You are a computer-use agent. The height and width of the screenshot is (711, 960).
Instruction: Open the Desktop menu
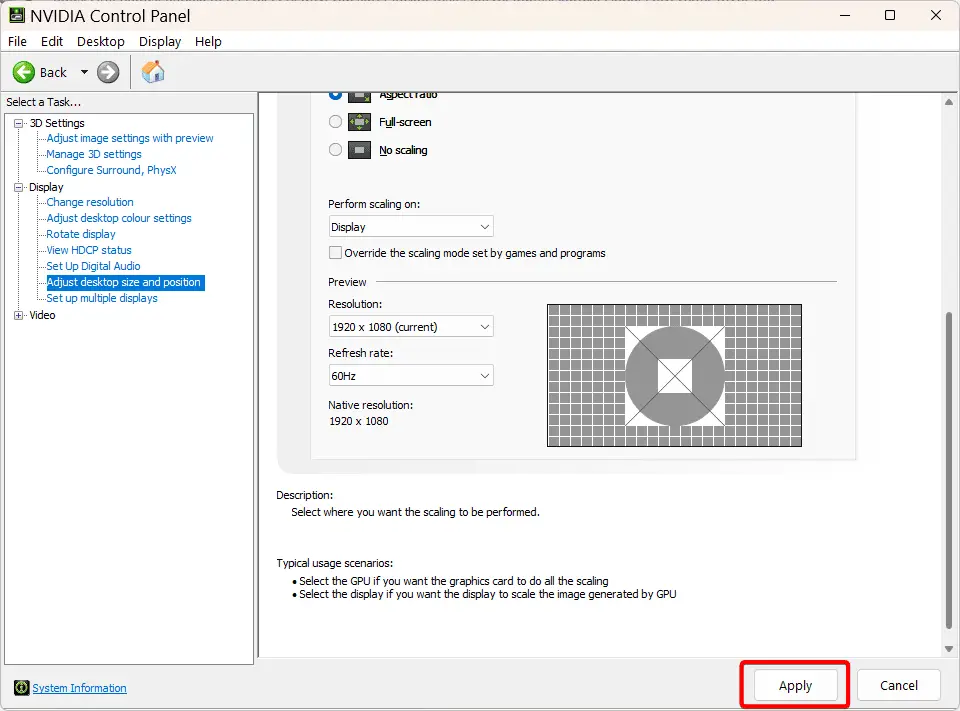pyautogui.click(x=100, y=42)
